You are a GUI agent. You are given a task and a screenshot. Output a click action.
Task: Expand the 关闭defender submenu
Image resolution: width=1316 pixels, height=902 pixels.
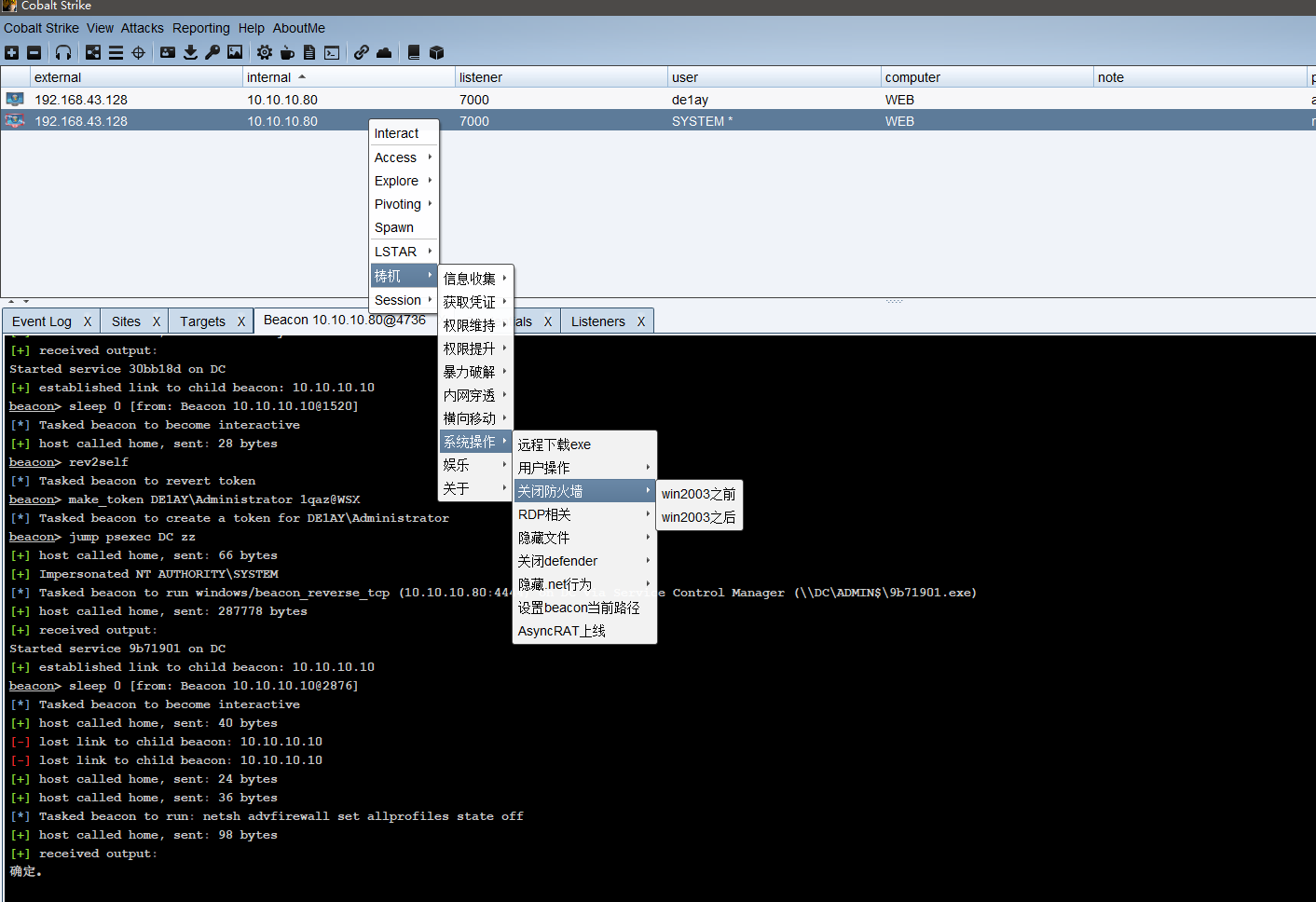(584, 561)
